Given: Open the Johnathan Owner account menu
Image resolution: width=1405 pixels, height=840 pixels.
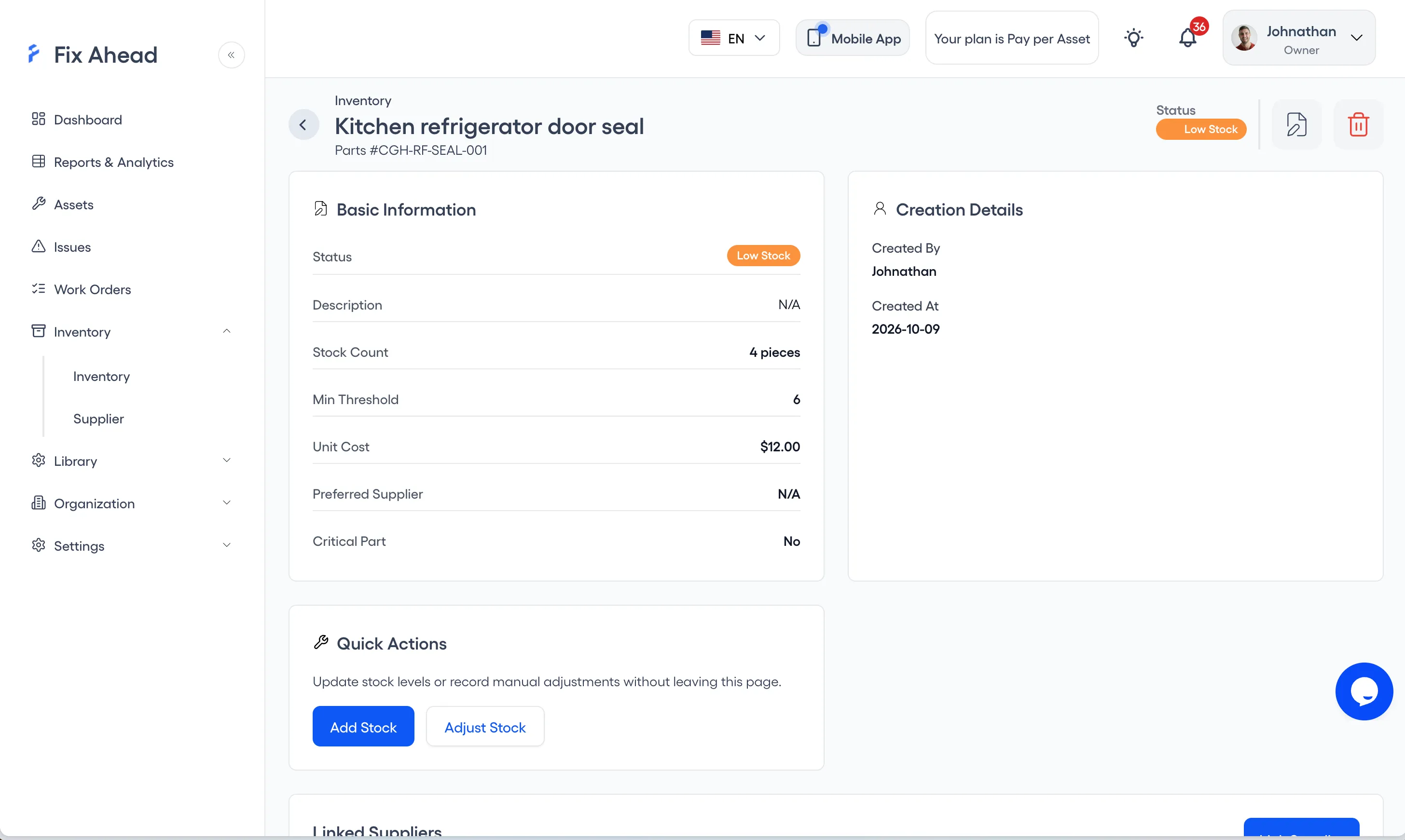Looking at the screenshot, I should click(1299, 38).
